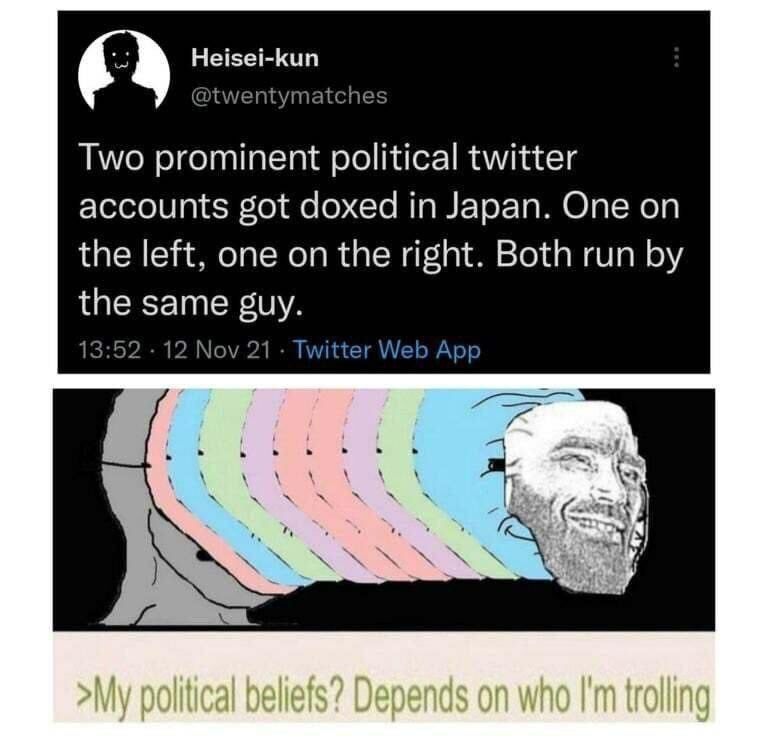Open Heisei-kun's profile avatar

124,70
